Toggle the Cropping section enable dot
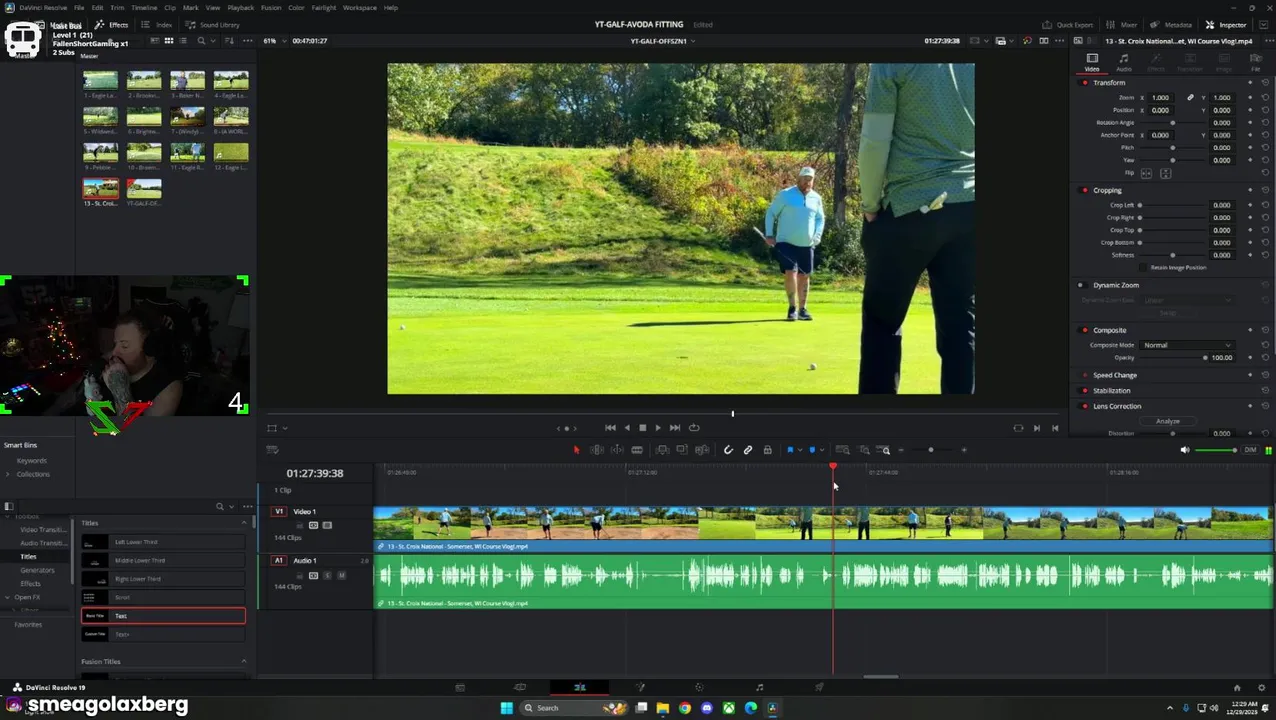This screenshot has width=1276, height=720. (1085, 190)
